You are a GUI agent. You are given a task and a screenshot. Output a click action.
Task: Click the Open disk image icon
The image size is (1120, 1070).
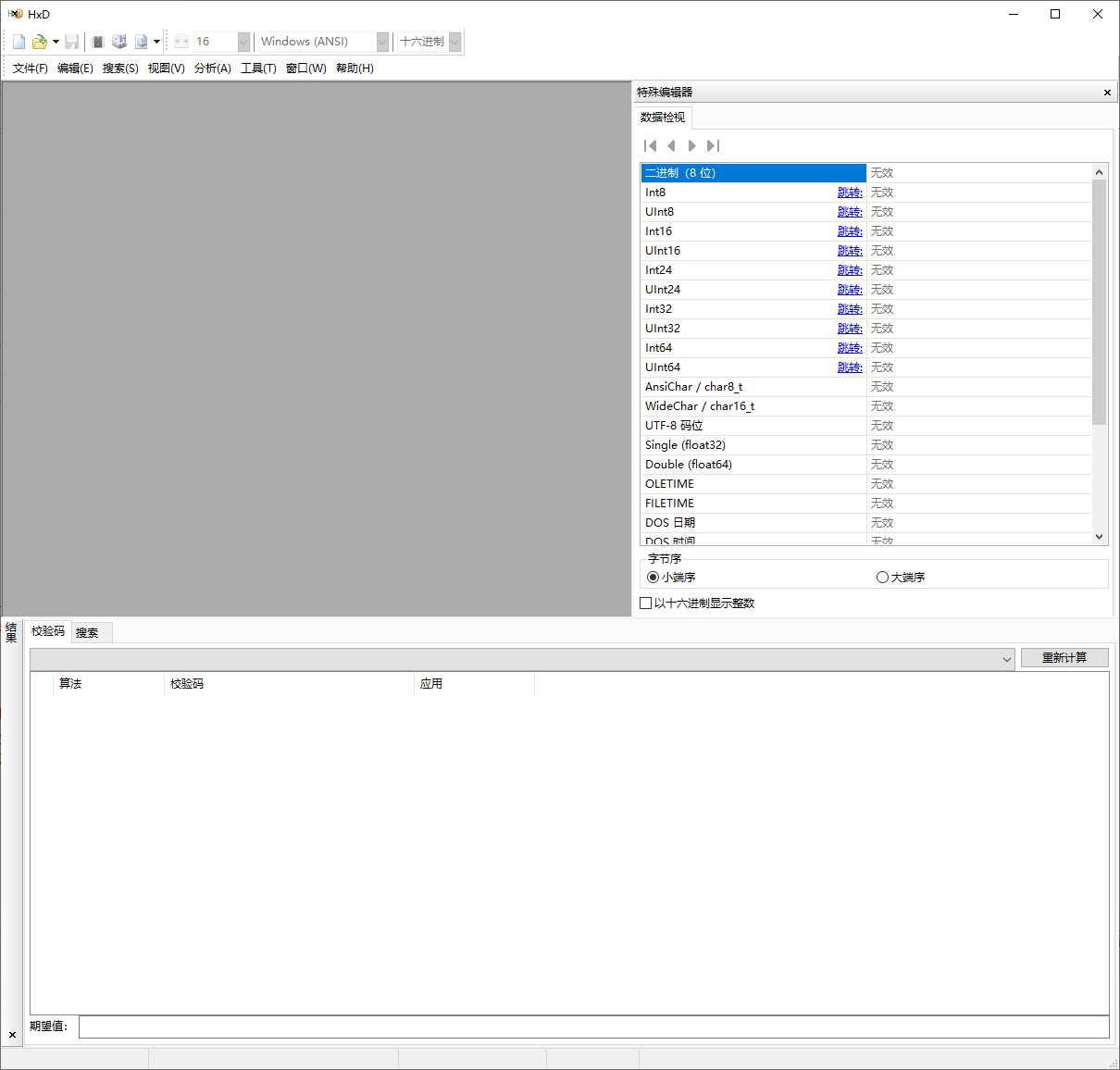pyautogui.click(x=141, y=42)
